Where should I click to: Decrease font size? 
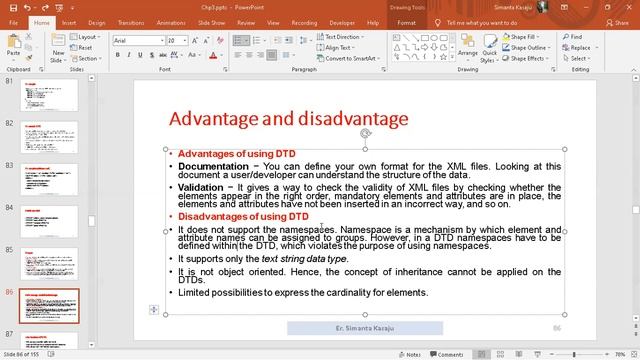coord(206,40)
